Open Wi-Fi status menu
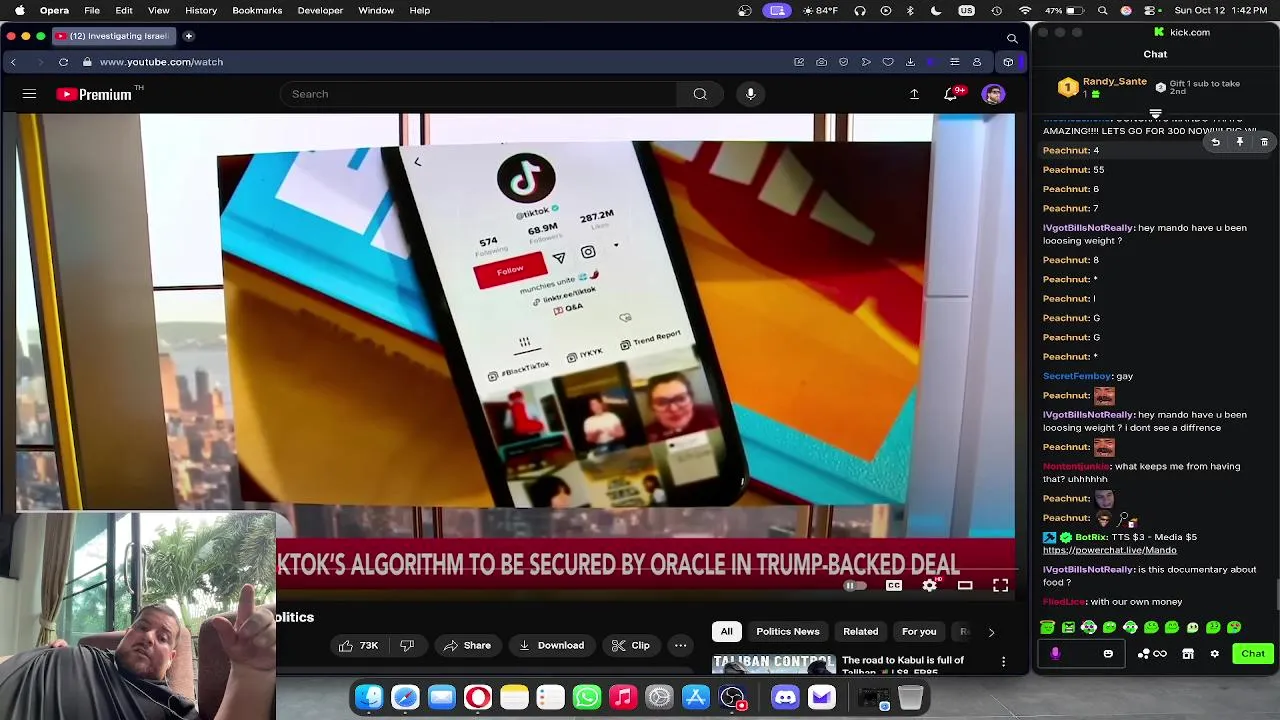The image size is (1280, 720). (1025, 10)
